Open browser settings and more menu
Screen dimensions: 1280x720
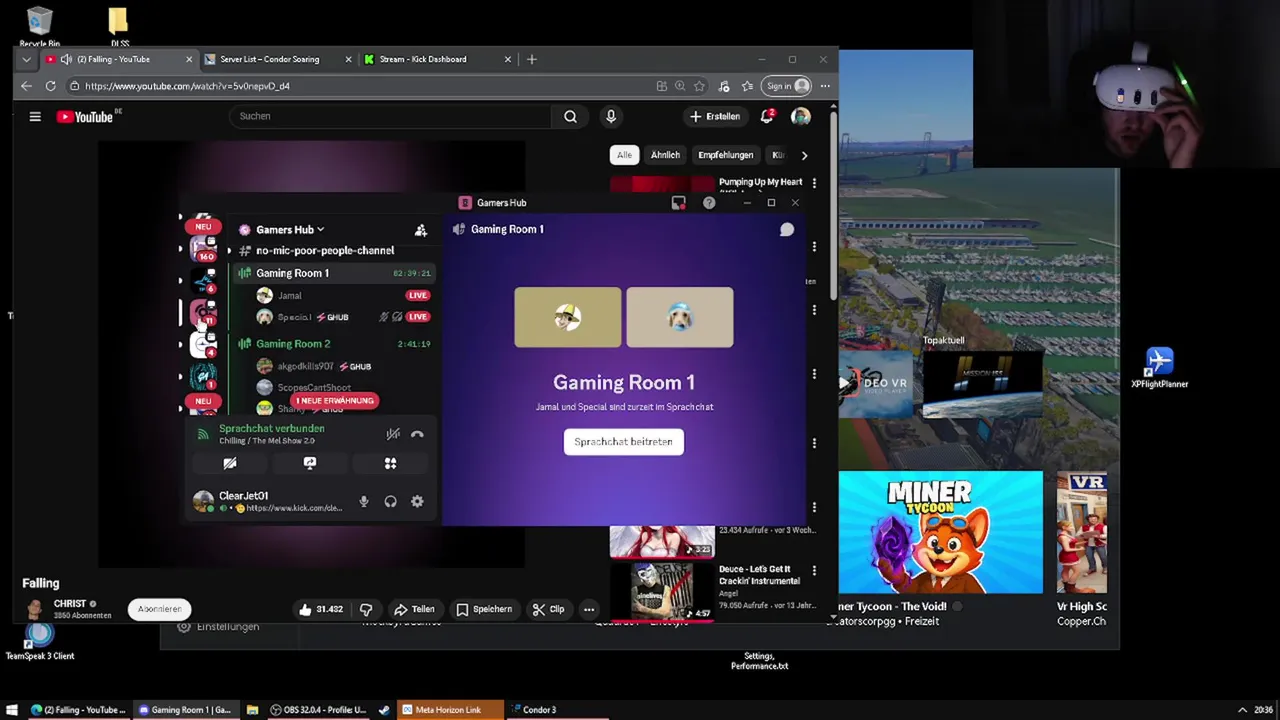click(825, 86)
